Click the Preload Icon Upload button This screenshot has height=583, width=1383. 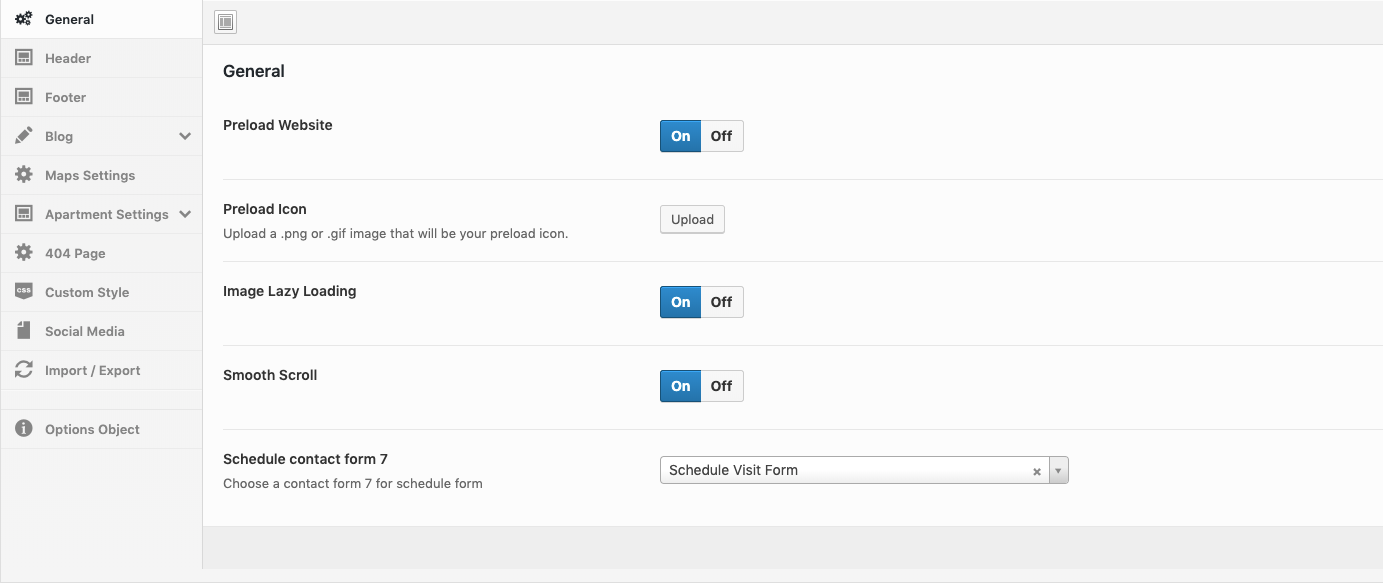tap(692, 220)
